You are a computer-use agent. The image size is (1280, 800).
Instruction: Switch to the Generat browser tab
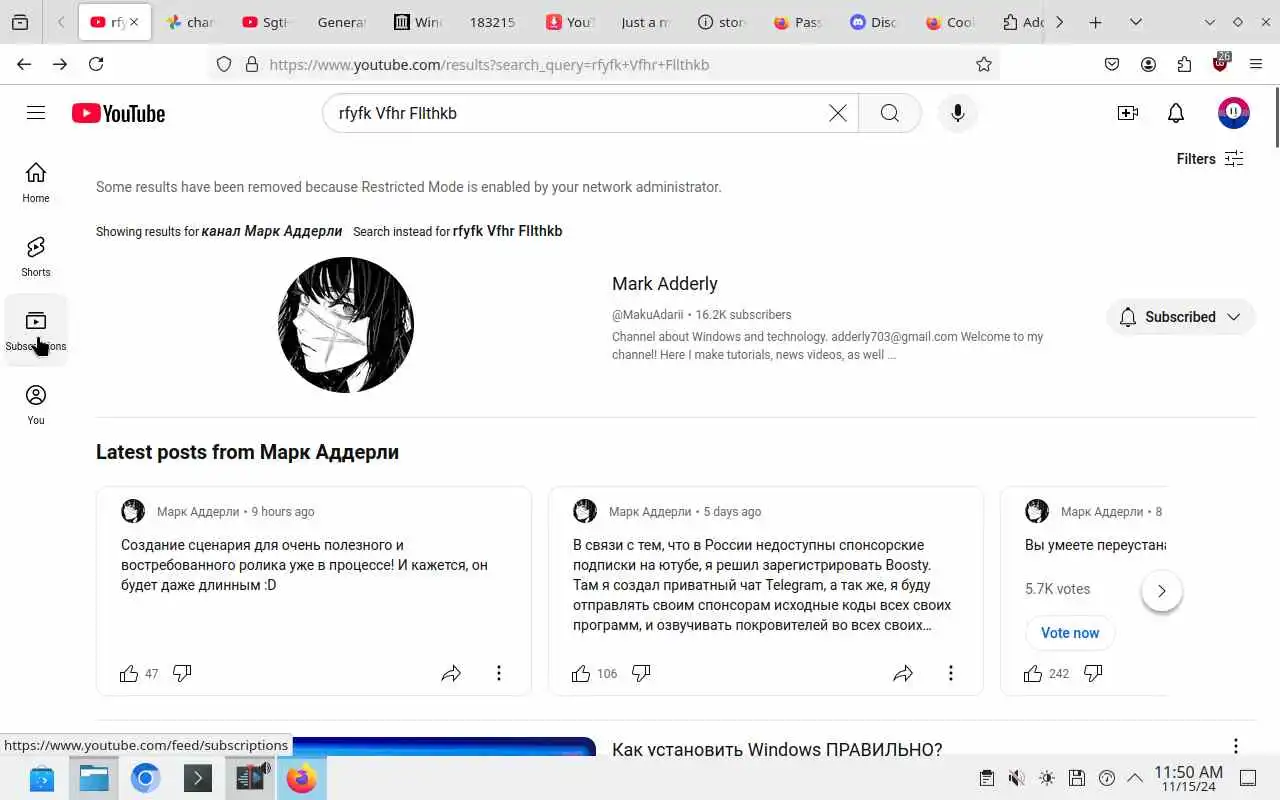click(341, 22)
